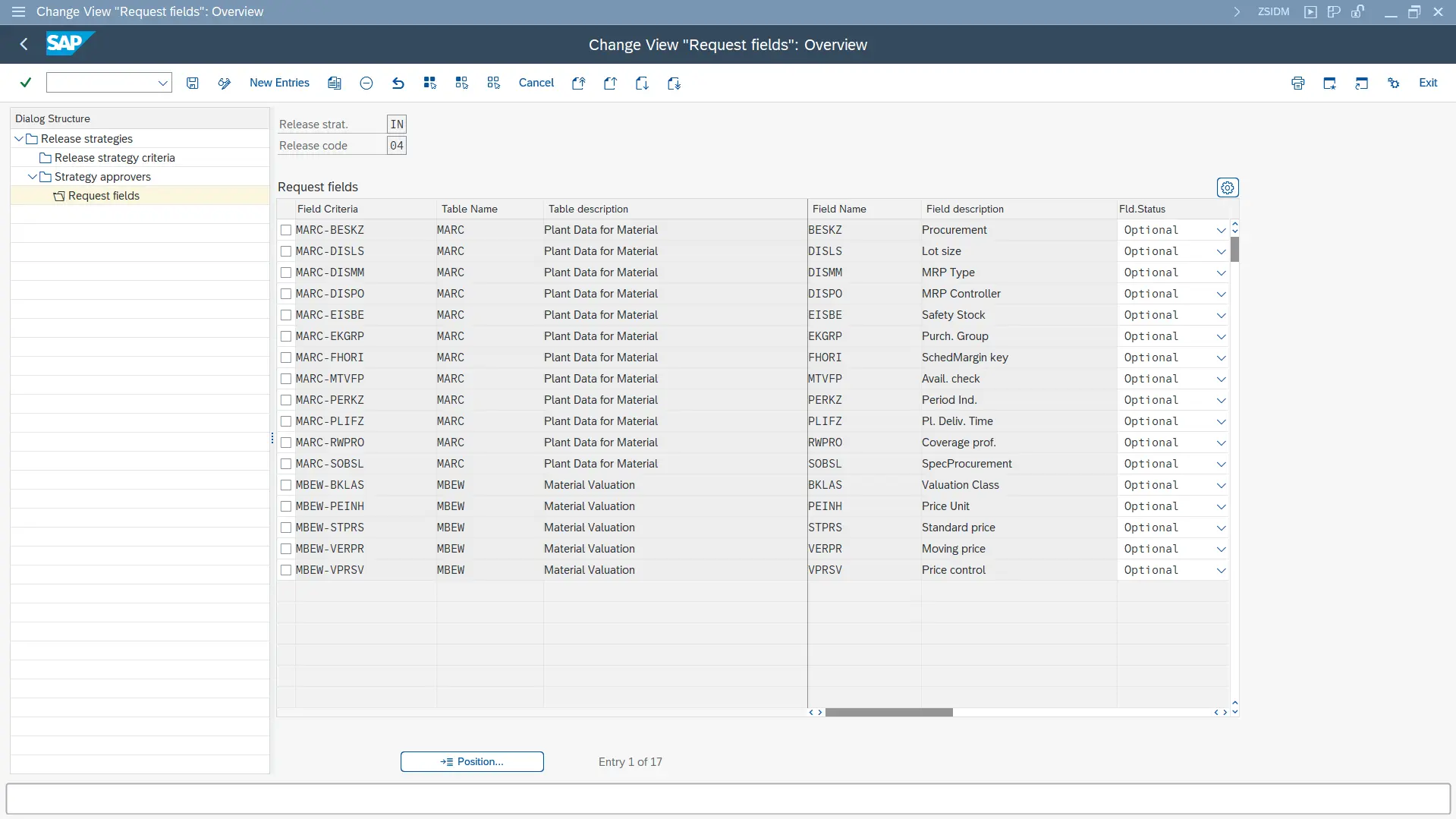The image size is (1456, 819).
Task: Click the SAP back arrow
Action: coord(24,45)
